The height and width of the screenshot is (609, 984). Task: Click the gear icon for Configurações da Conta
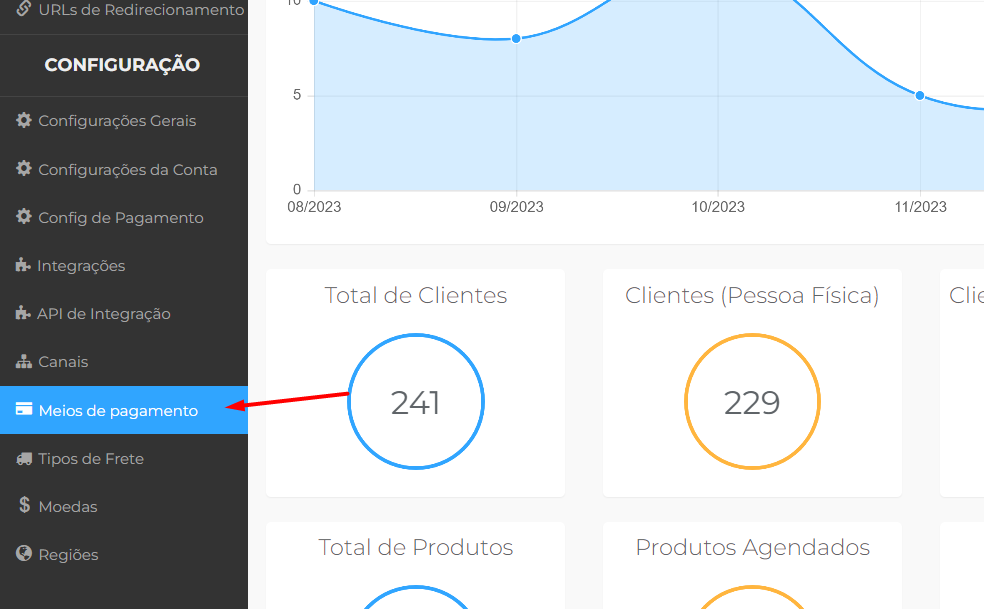pos(24,168)
